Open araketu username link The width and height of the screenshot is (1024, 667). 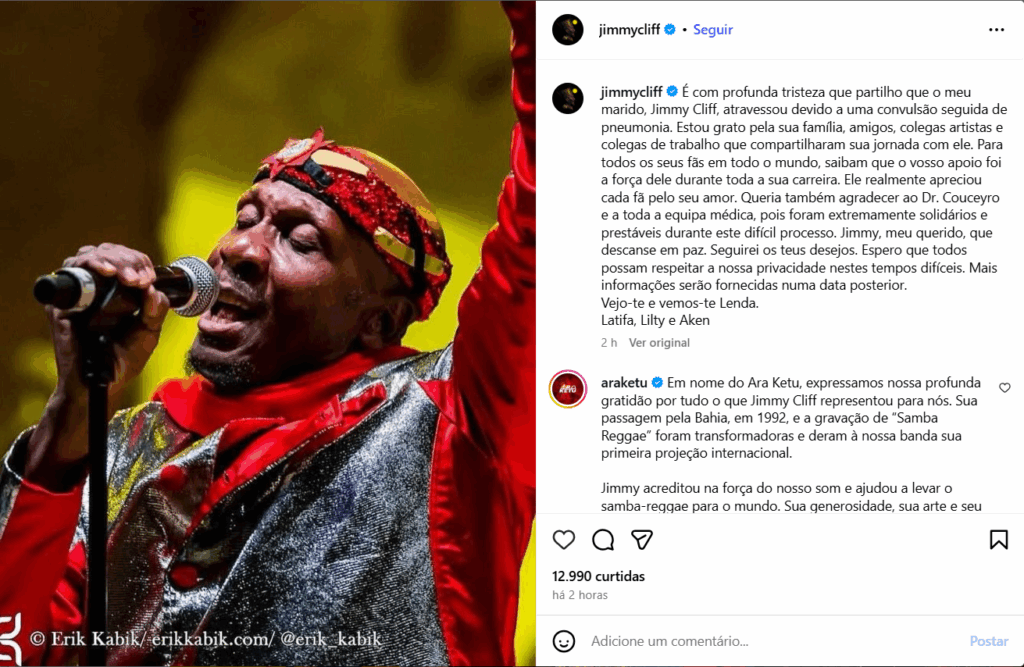(x=624, y=383)
